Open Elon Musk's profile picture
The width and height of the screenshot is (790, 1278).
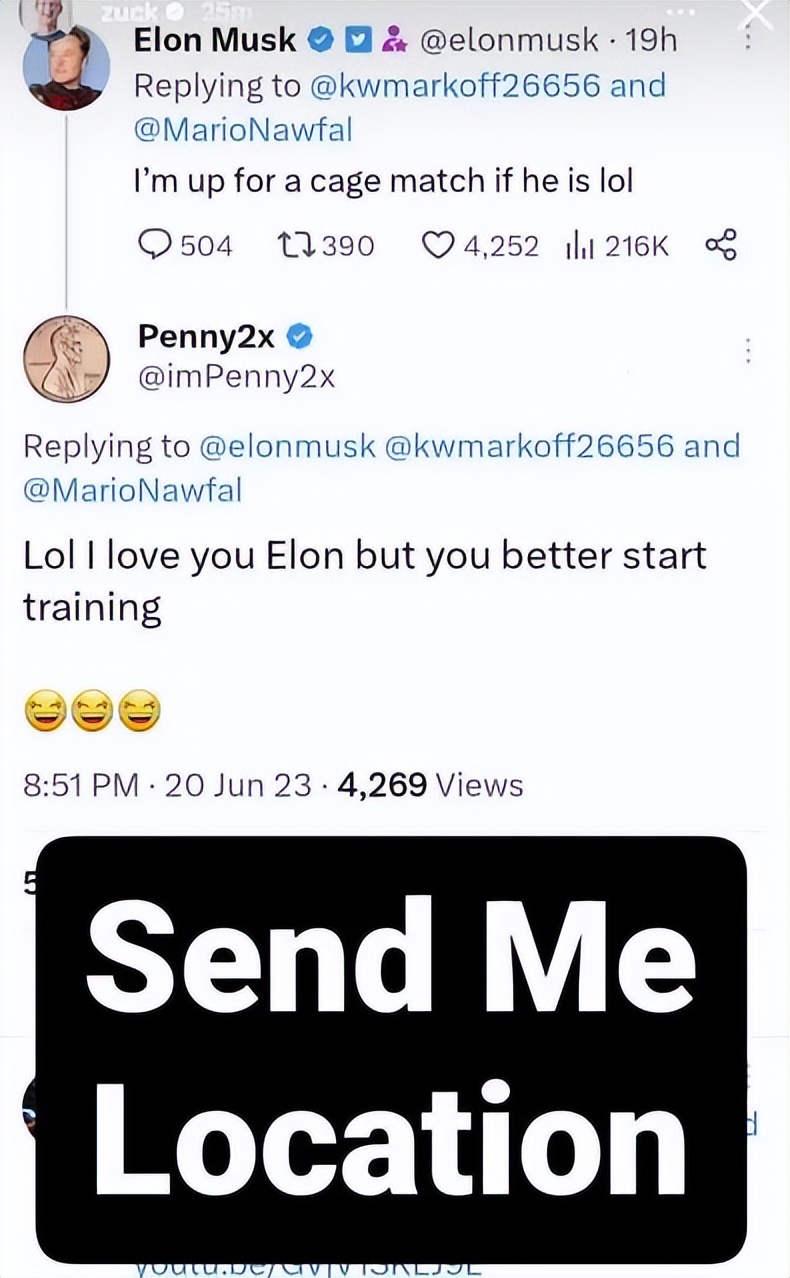[x=67, y=68]
